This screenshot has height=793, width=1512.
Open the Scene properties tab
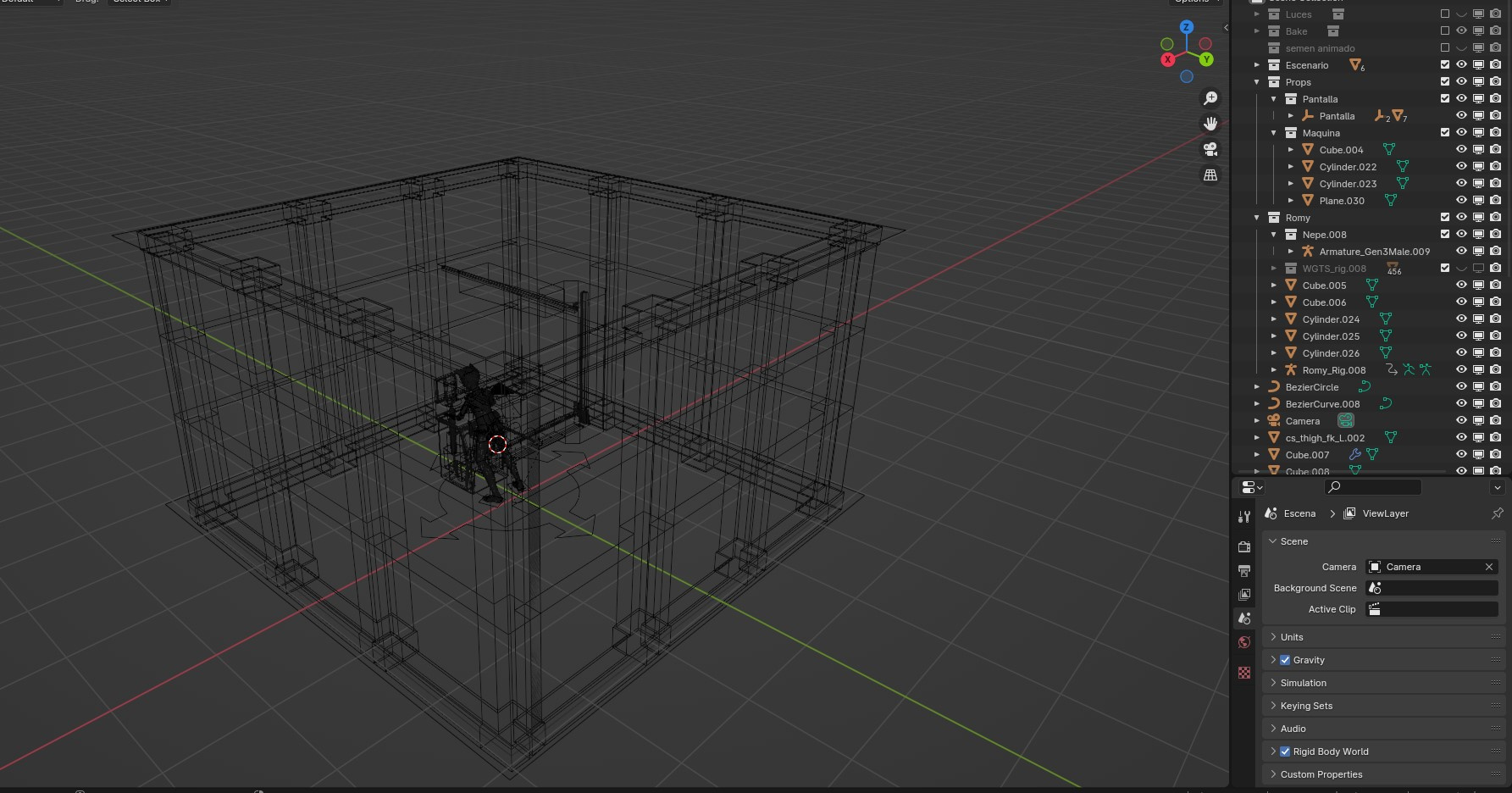(x=1244, y=618)
